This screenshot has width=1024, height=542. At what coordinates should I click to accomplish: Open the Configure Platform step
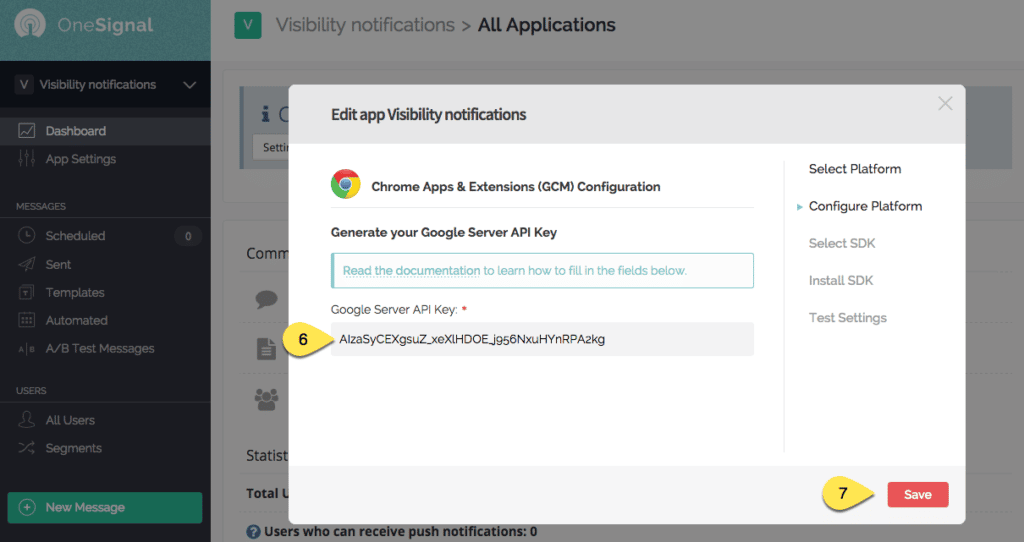pyautogui.click(x=865, y=206)
